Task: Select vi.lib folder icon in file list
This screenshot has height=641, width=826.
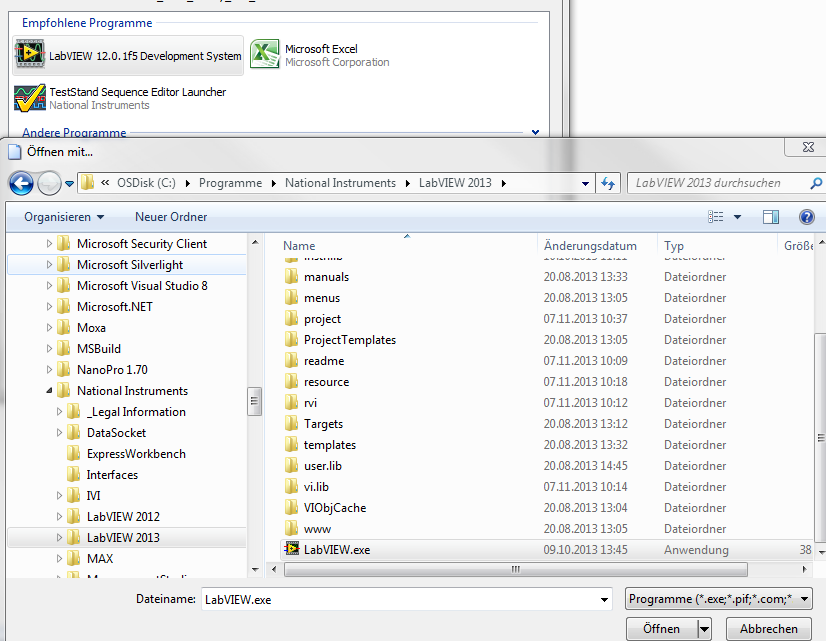Action: coord(291,487)
